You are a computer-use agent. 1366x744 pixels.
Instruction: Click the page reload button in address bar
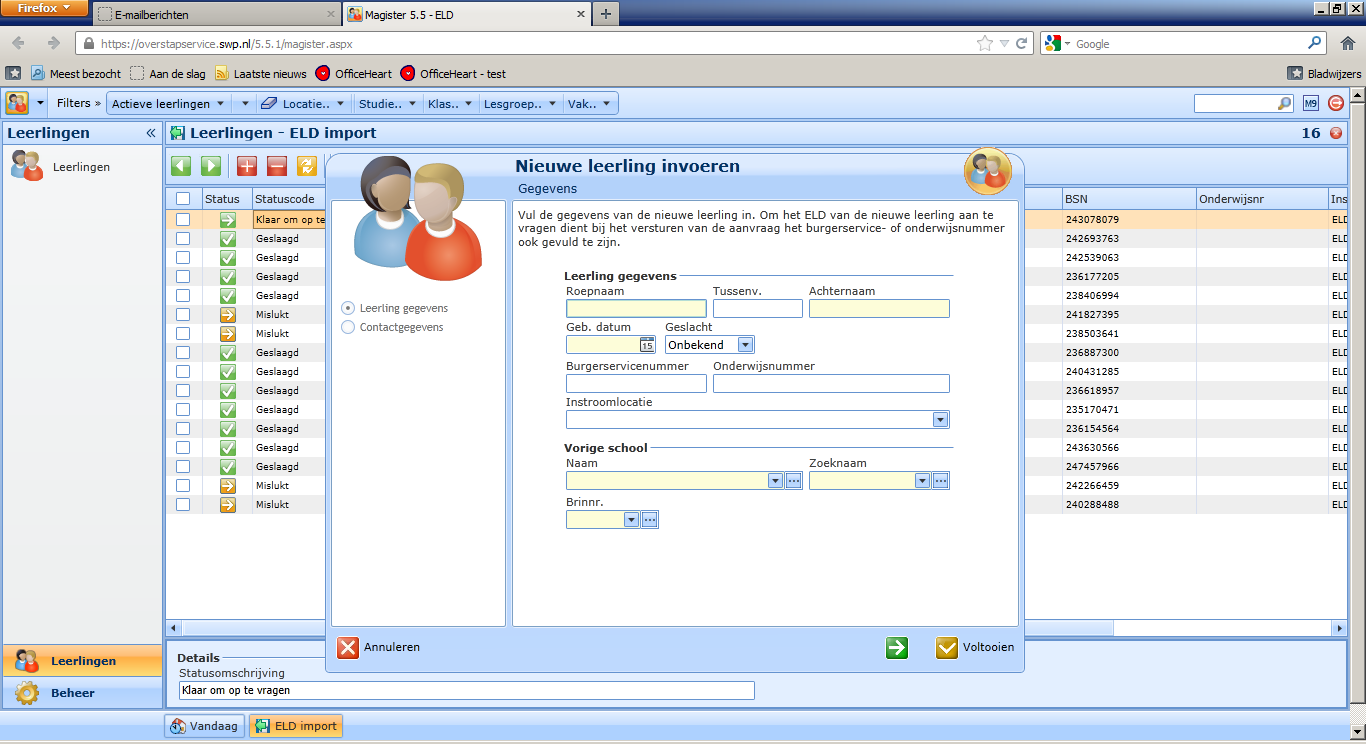[1021, 43]
